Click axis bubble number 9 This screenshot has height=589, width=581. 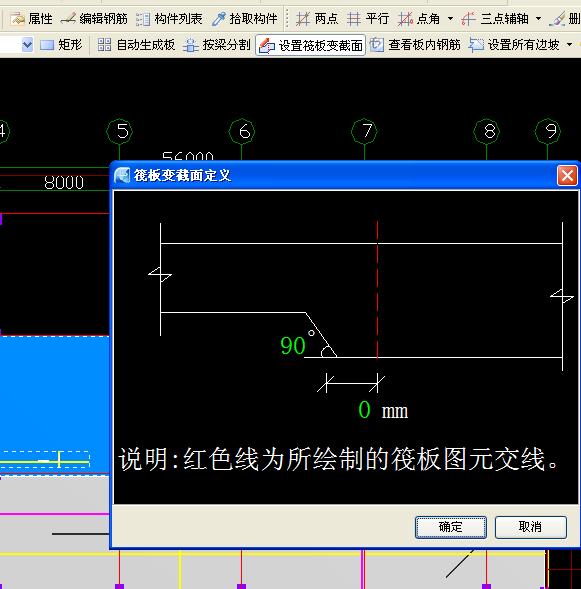[x=548, y=131]
